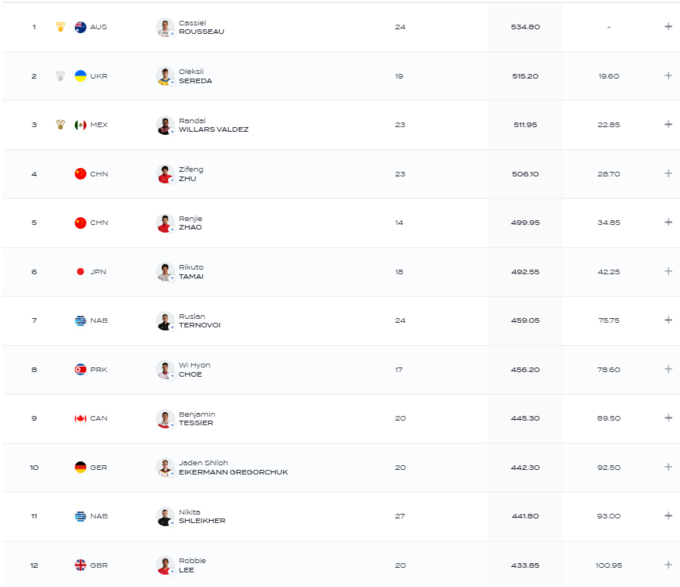Click the Australia flag icon
The height and width of the screenshot is (587, 680).
(x=80, y=27)
